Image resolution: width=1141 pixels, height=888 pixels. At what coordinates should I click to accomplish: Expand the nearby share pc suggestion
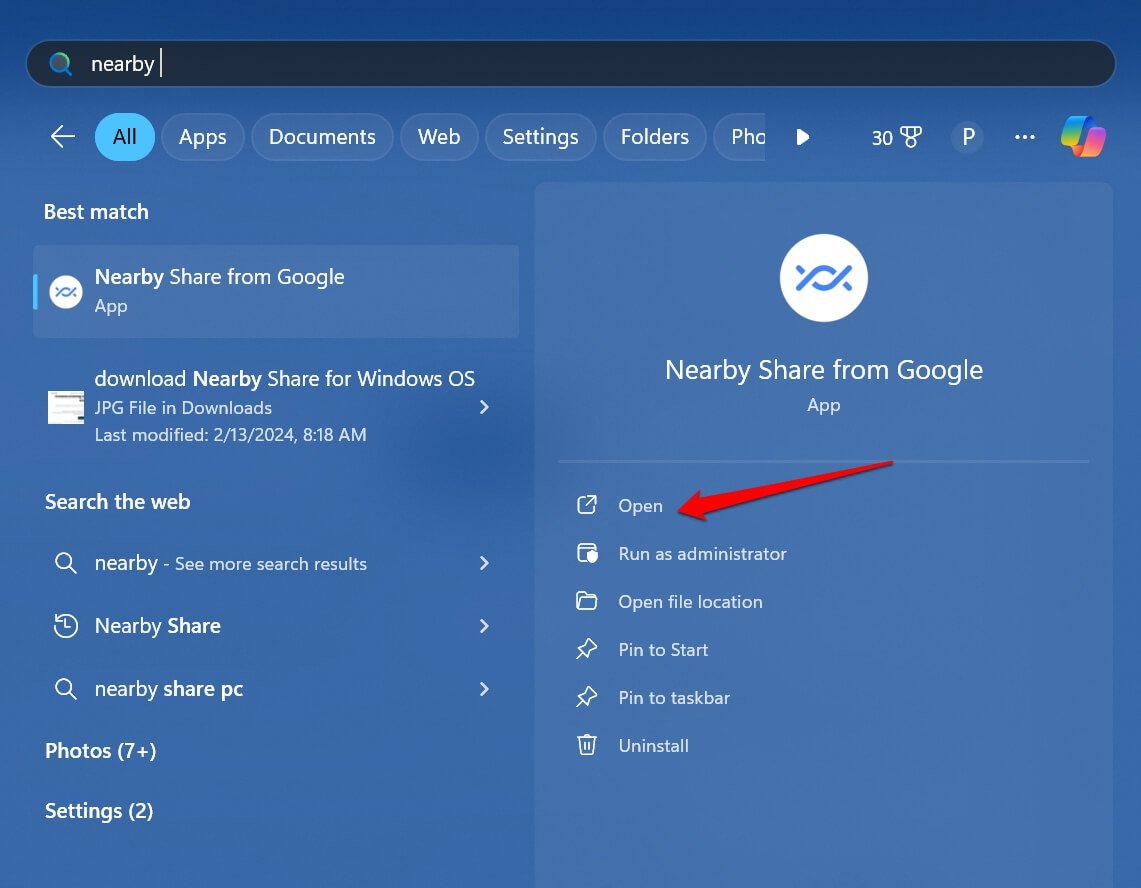click(484, 689)
